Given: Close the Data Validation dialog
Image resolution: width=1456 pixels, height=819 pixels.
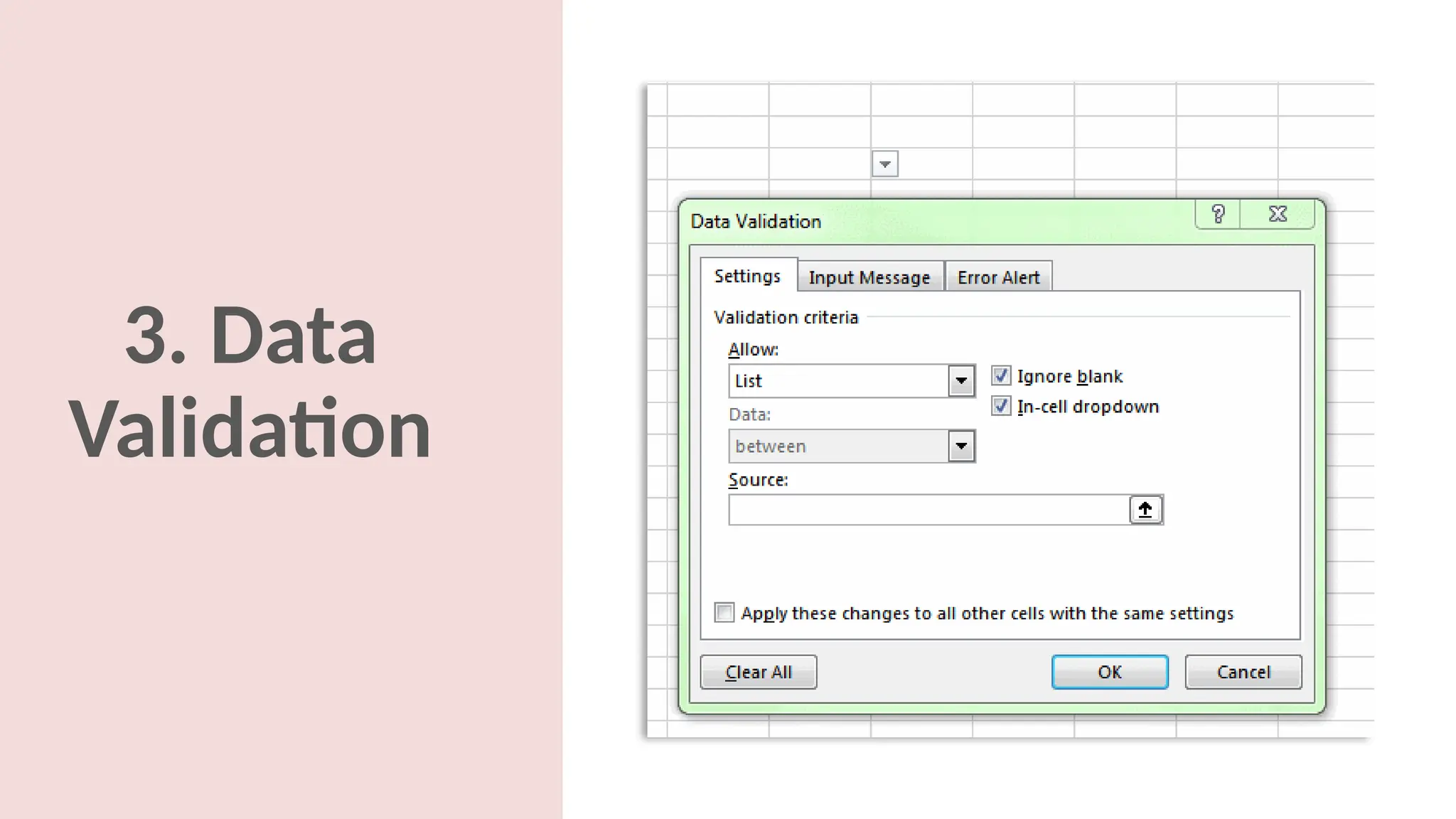Looking at the screenshot, I should click(1278, 214).
